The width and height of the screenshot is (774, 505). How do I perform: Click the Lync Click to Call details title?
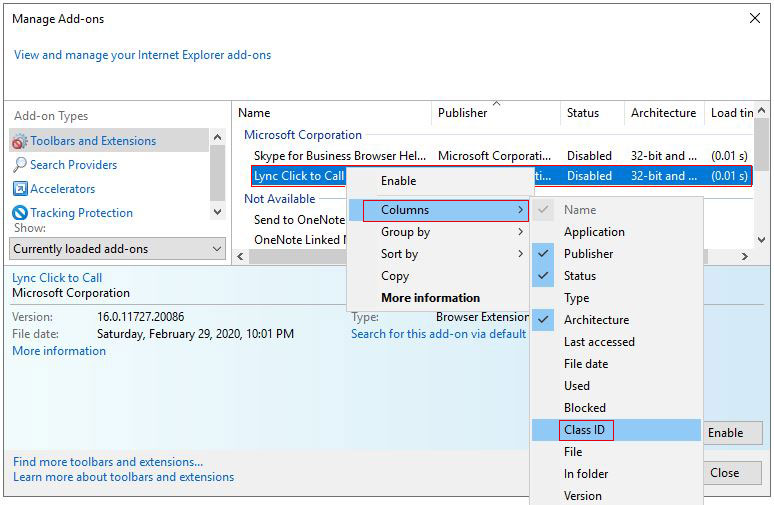57,278
